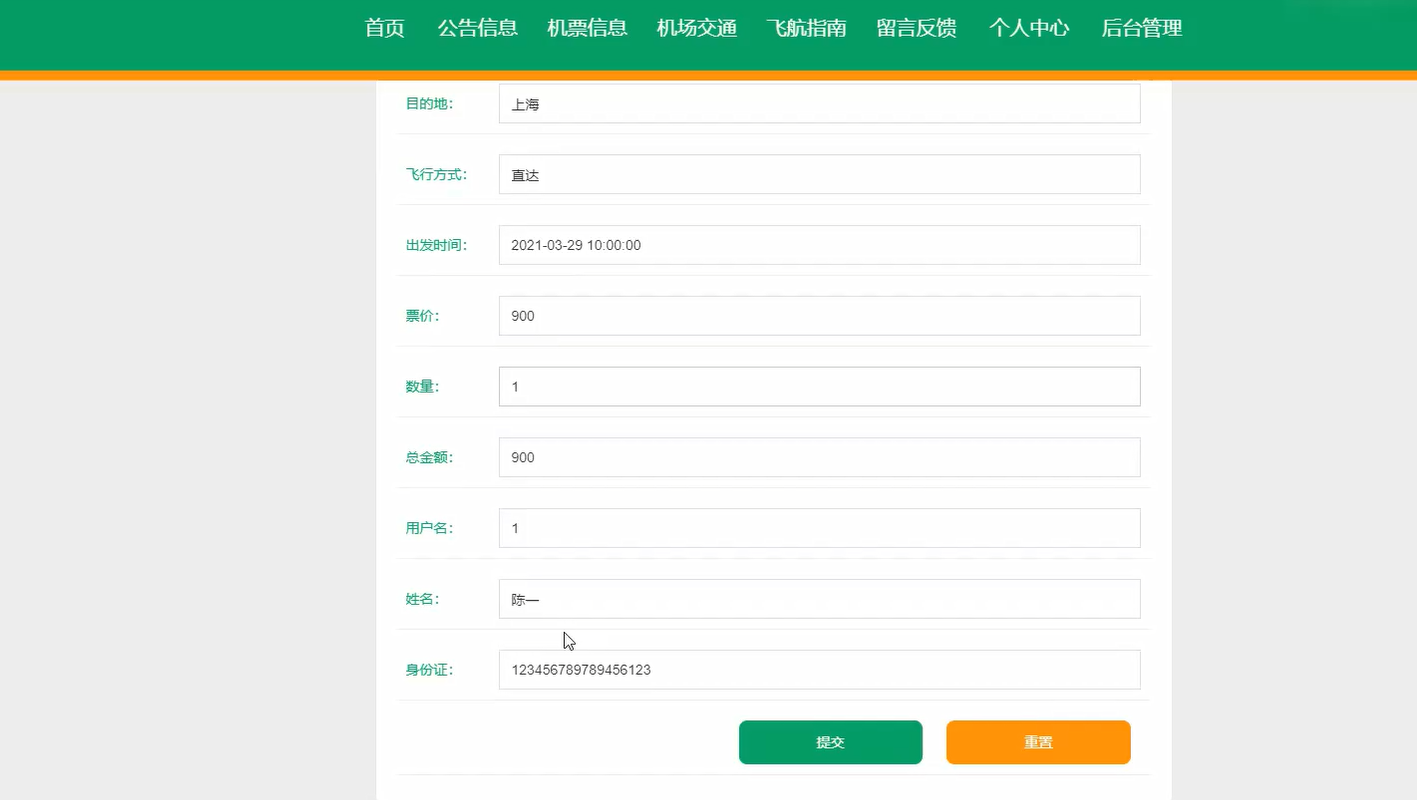Click the 飞行方式: label text

click(x=436, y=174)
